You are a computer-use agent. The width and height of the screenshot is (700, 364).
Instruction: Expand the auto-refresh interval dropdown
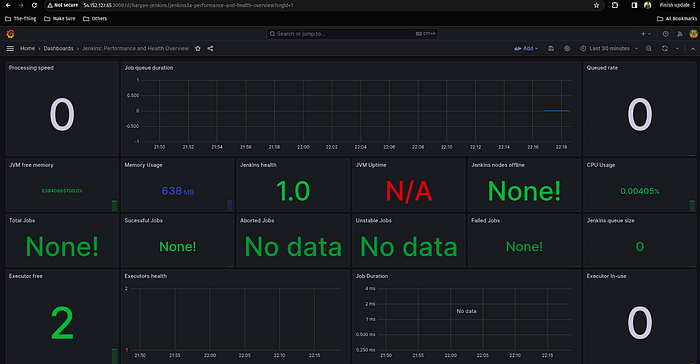(677, 48)
